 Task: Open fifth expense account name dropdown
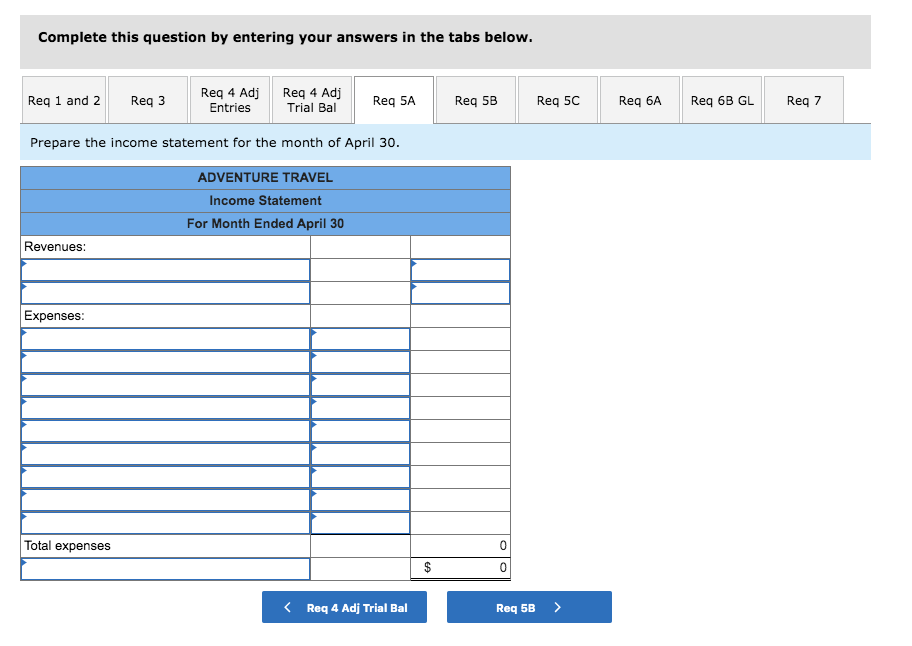(x=165, y=431)
